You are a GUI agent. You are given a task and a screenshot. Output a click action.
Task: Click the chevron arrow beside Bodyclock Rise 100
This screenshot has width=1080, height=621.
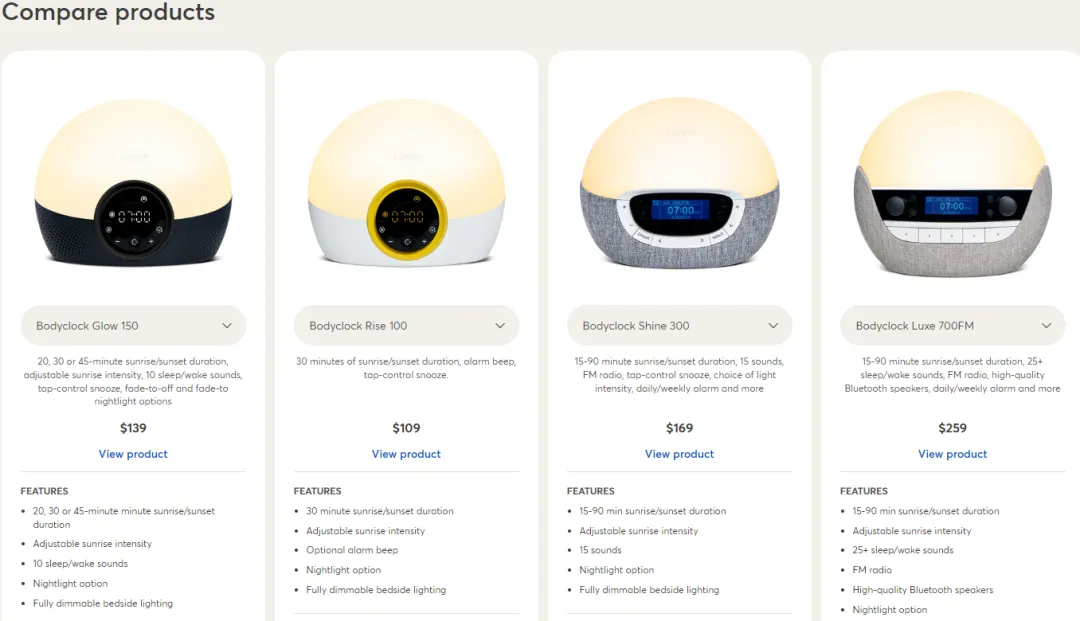(x=500, y=326)
